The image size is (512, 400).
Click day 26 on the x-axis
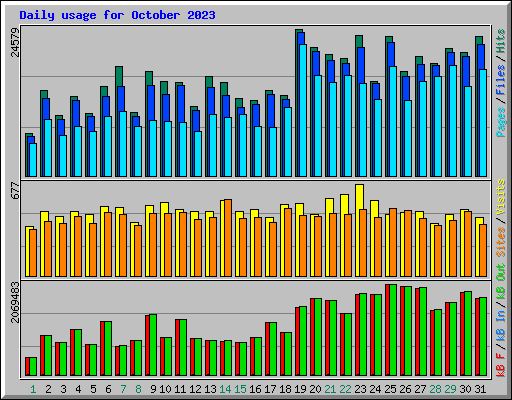[405, 389]
